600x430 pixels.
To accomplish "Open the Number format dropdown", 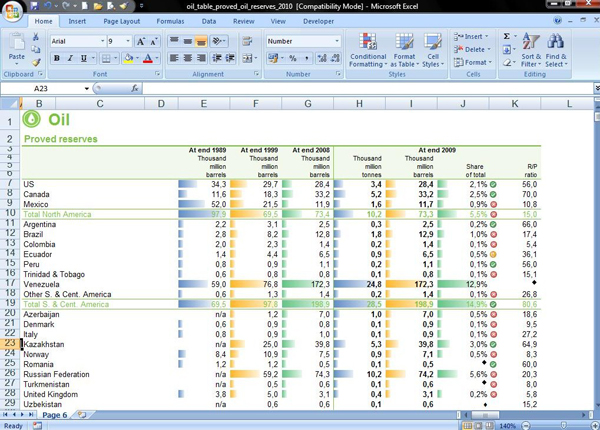I will (x=336, y=41).
